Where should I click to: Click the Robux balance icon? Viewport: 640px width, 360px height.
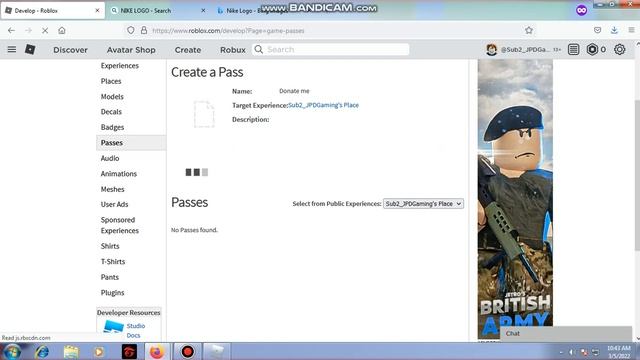pyautogui.click(x=592, y=49)
